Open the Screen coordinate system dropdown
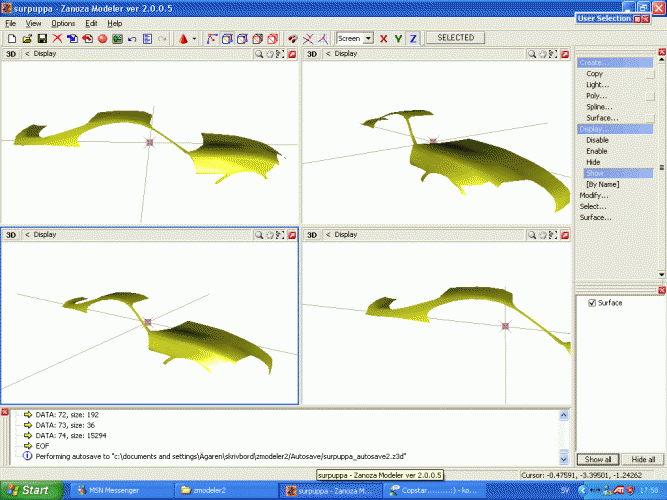Viewport: 667px width, 500px height. [368, 39]
